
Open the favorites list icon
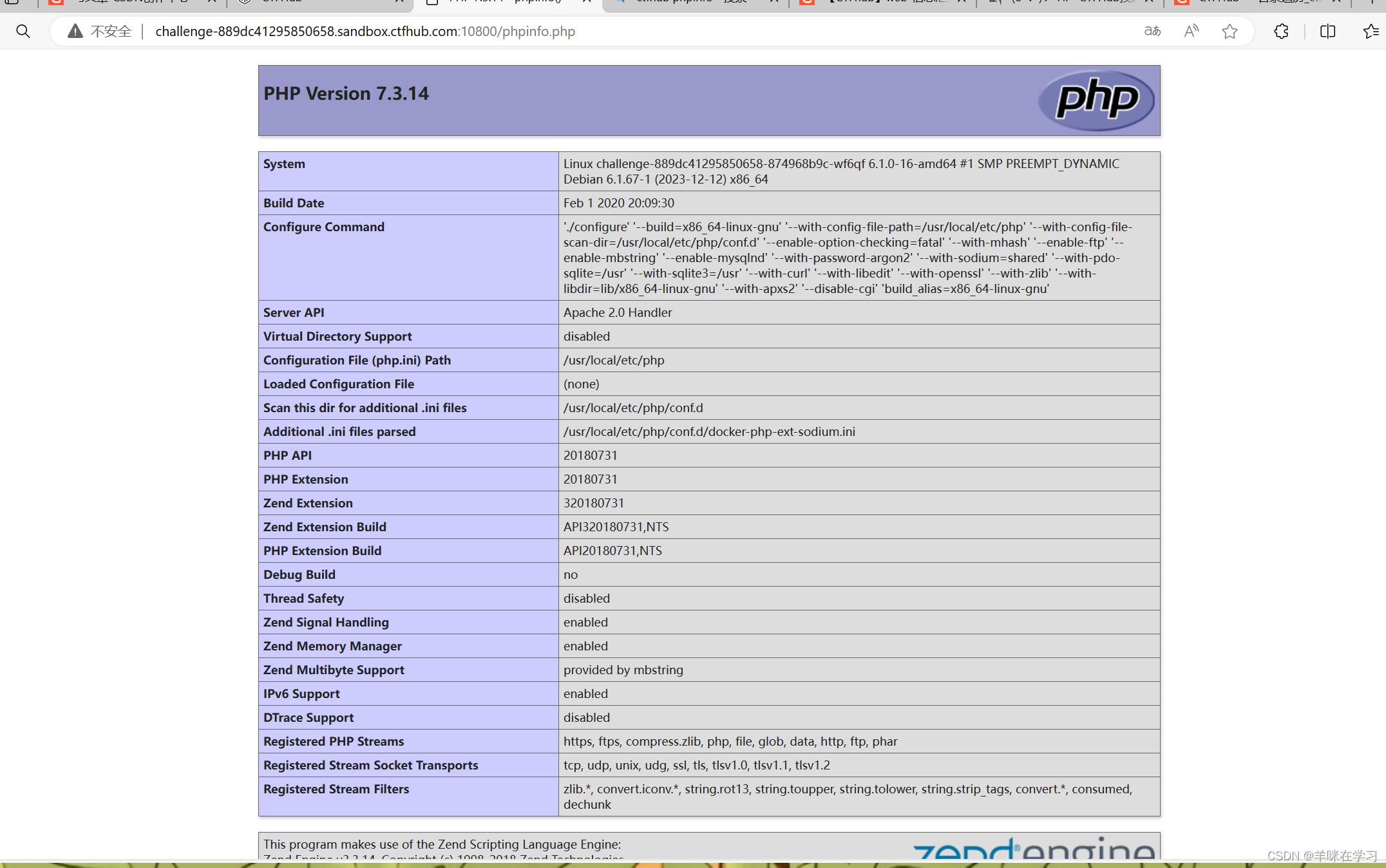pos(1371,31)
